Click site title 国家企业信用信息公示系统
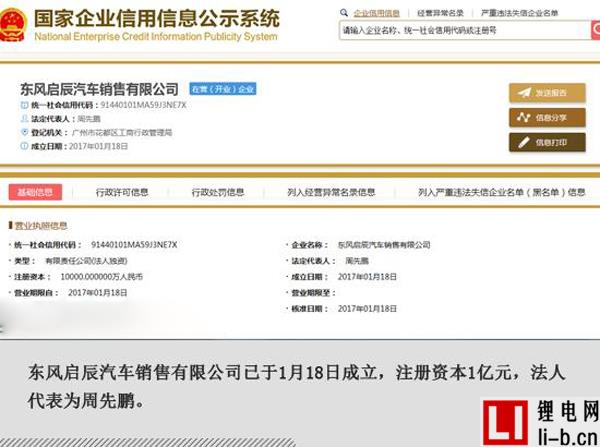The width and height of the screenshot is (600, 447). pos(157,19)
